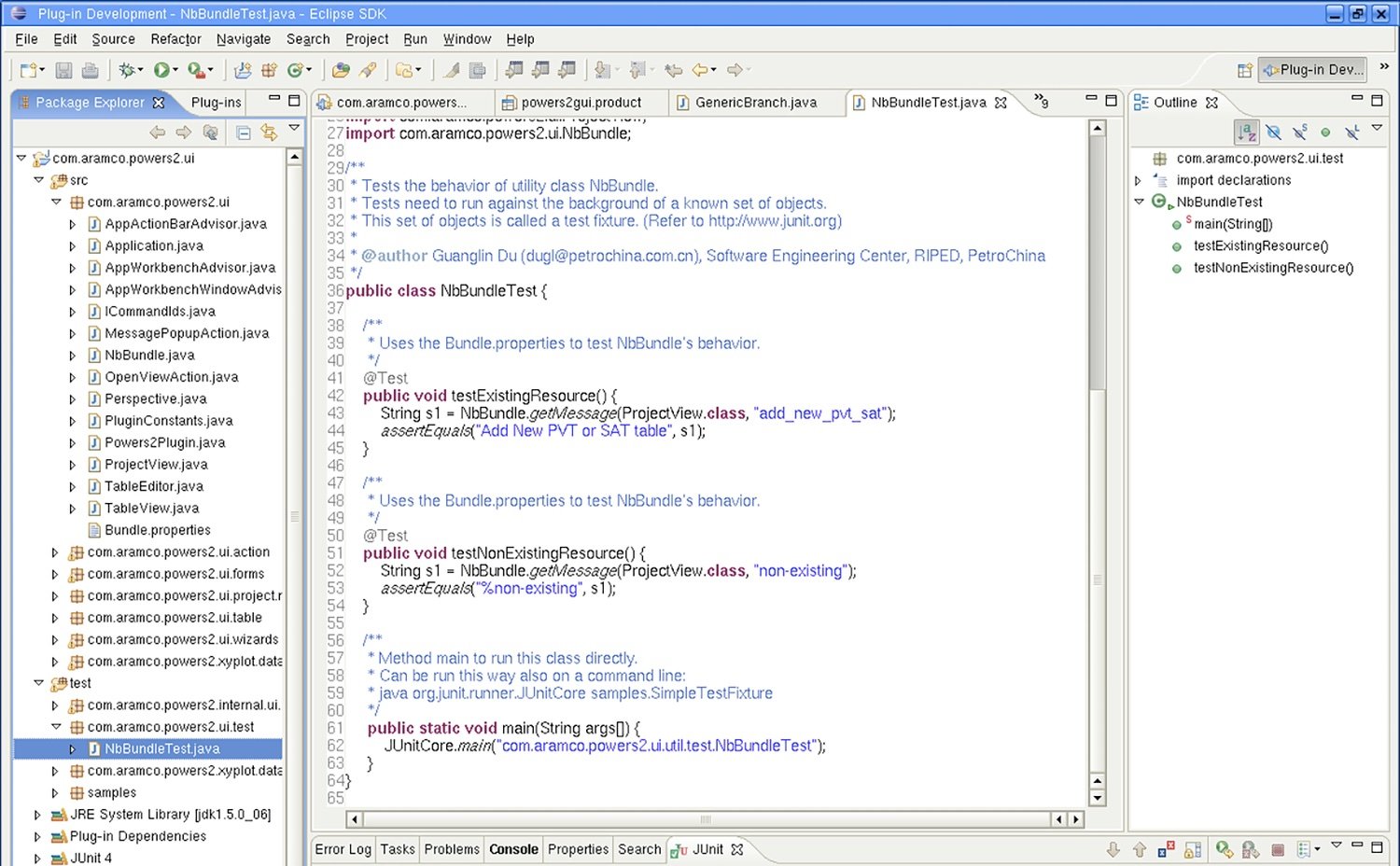Screen dimensions: 1400x866
Task: Click the editor's vertical scrollbar down arrow
Action: click(1098, 799)
